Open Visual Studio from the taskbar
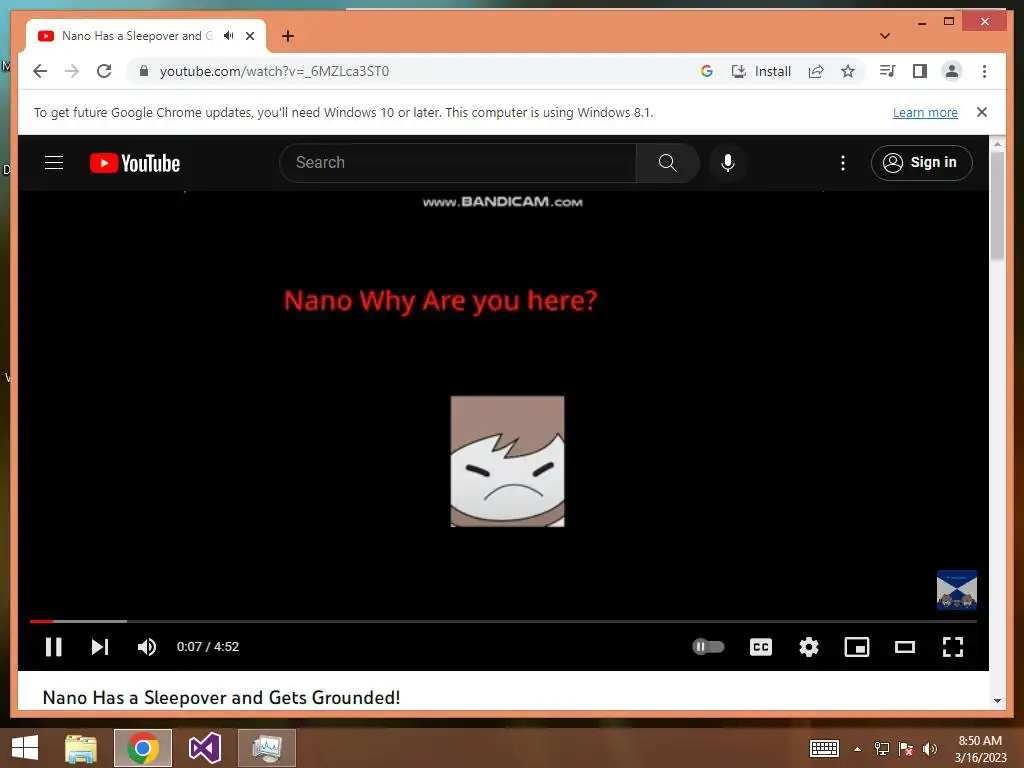The image size is (1024, 768). 205,748
